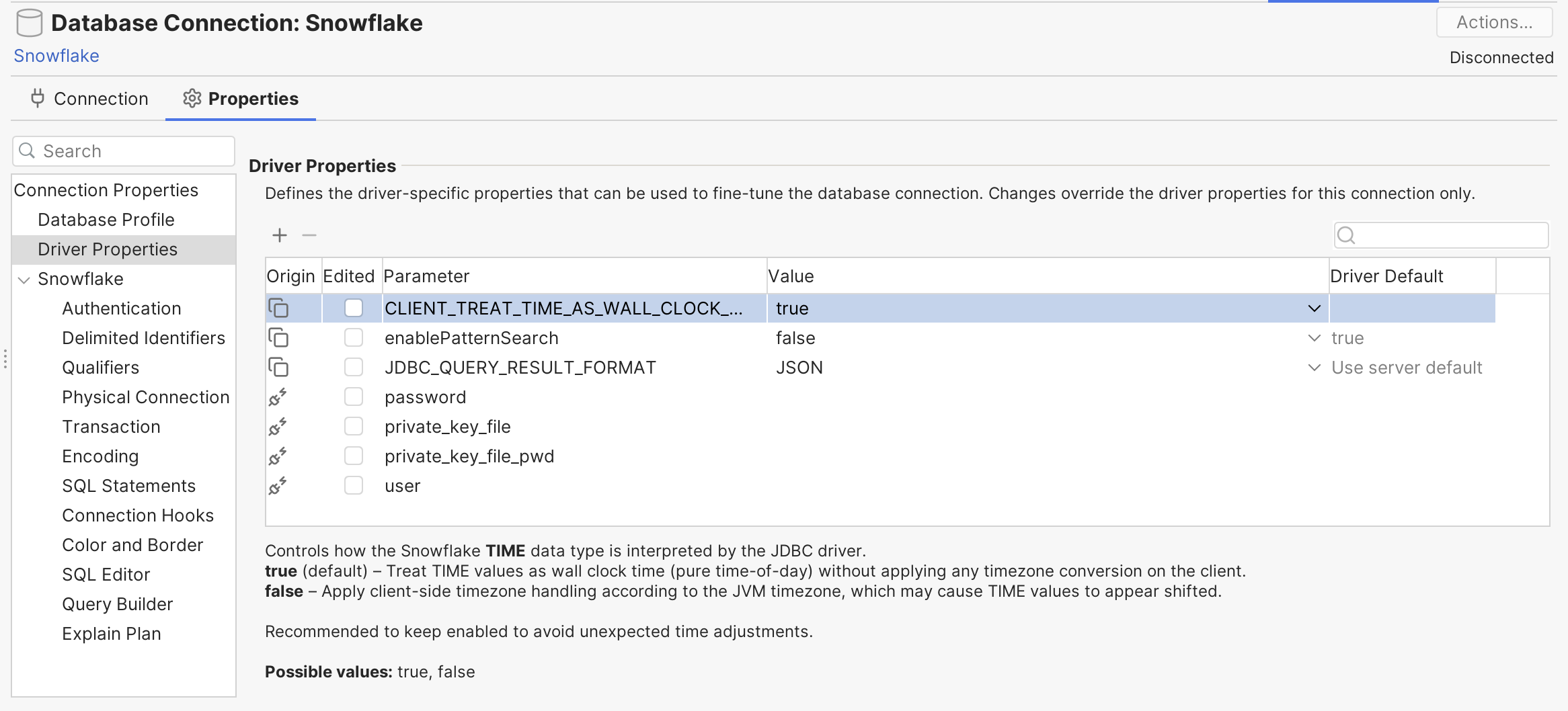The height and width of the screenshot is (711, 1568).
Task: Toggle Edited checkbox for JDBC_QUERY_RESULT_FORMAT
Action: click(x=354, y=367)
